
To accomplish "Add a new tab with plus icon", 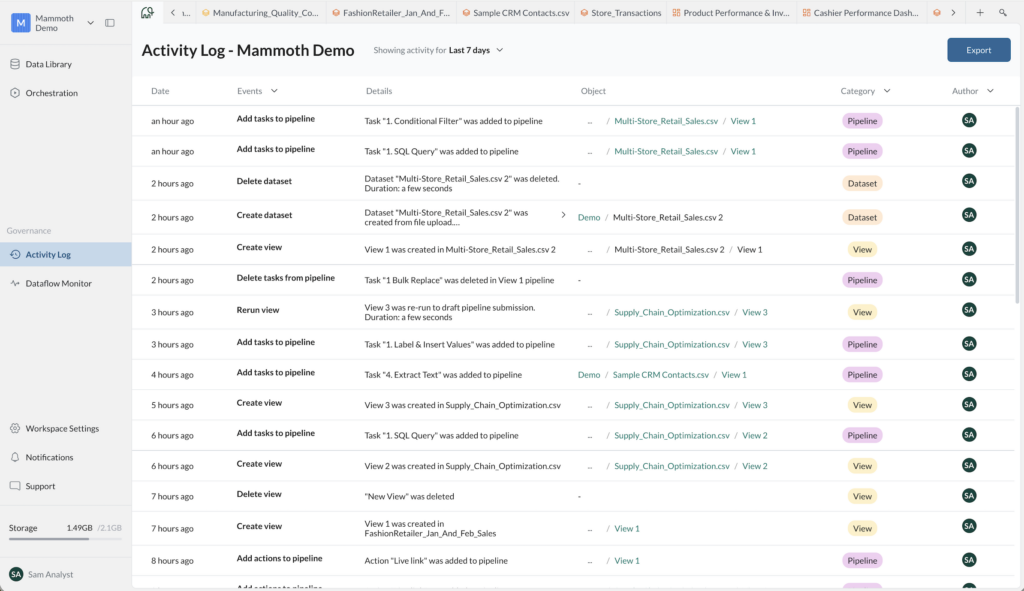I will click(979, 13).
